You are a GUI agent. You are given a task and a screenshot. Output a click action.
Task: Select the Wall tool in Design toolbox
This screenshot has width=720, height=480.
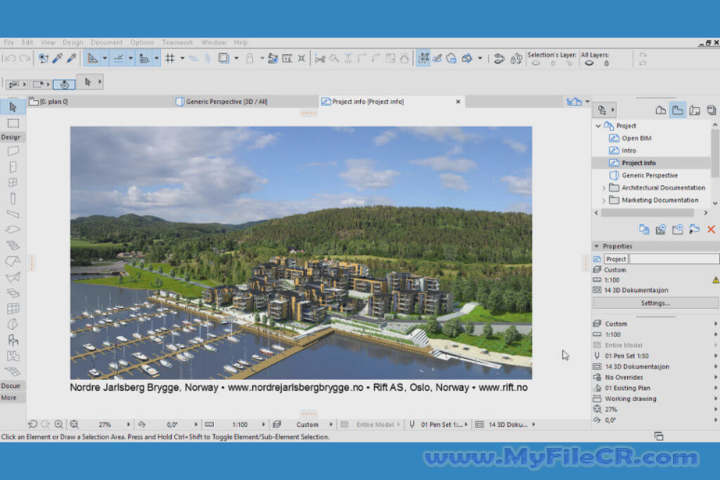(13, 151)
